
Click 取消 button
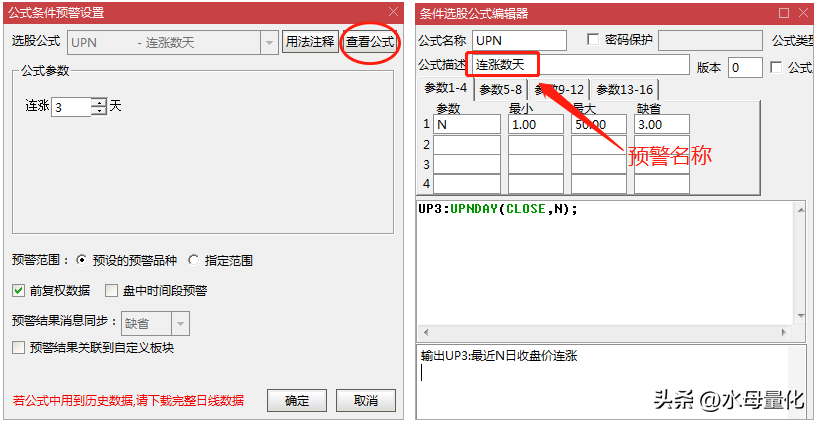366,401
